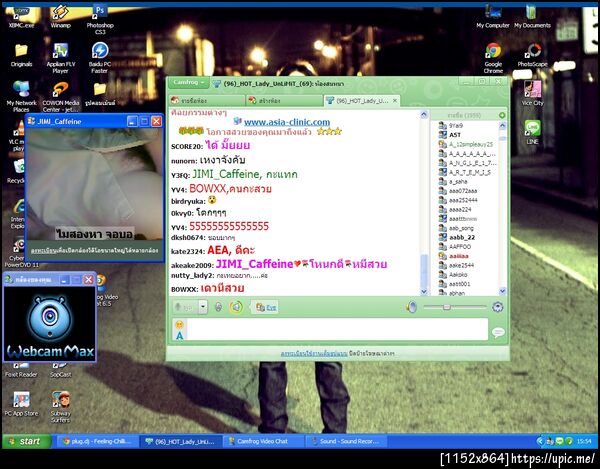Launch Vice City desktop shortcut
600x469 pixels.
point(532,94)
